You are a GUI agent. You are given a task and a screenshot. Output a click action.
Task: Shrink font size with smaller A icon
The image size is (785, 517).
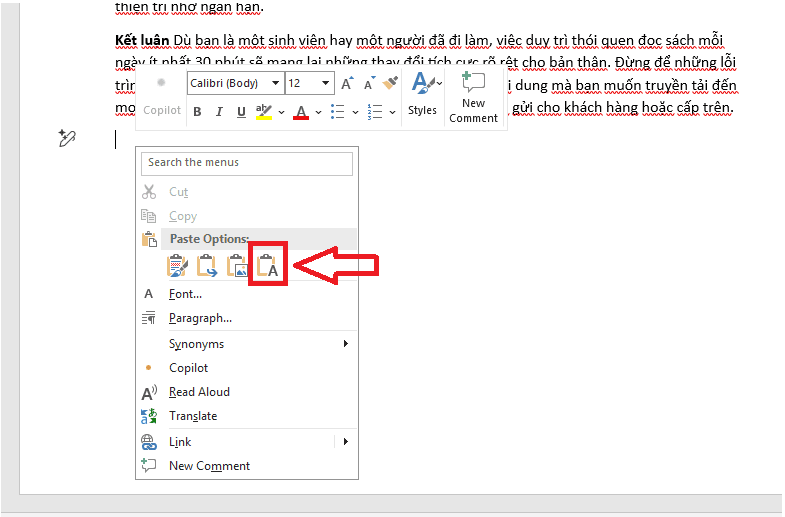[x=368, y=84]
